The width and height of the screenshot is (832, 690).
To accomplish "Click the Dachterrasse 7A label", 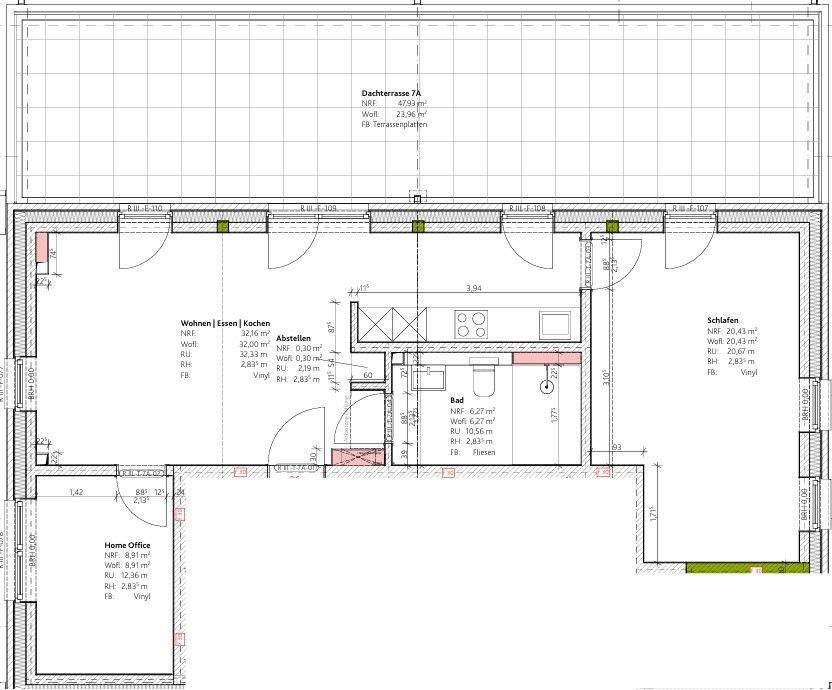I will (x=392, y=93).
